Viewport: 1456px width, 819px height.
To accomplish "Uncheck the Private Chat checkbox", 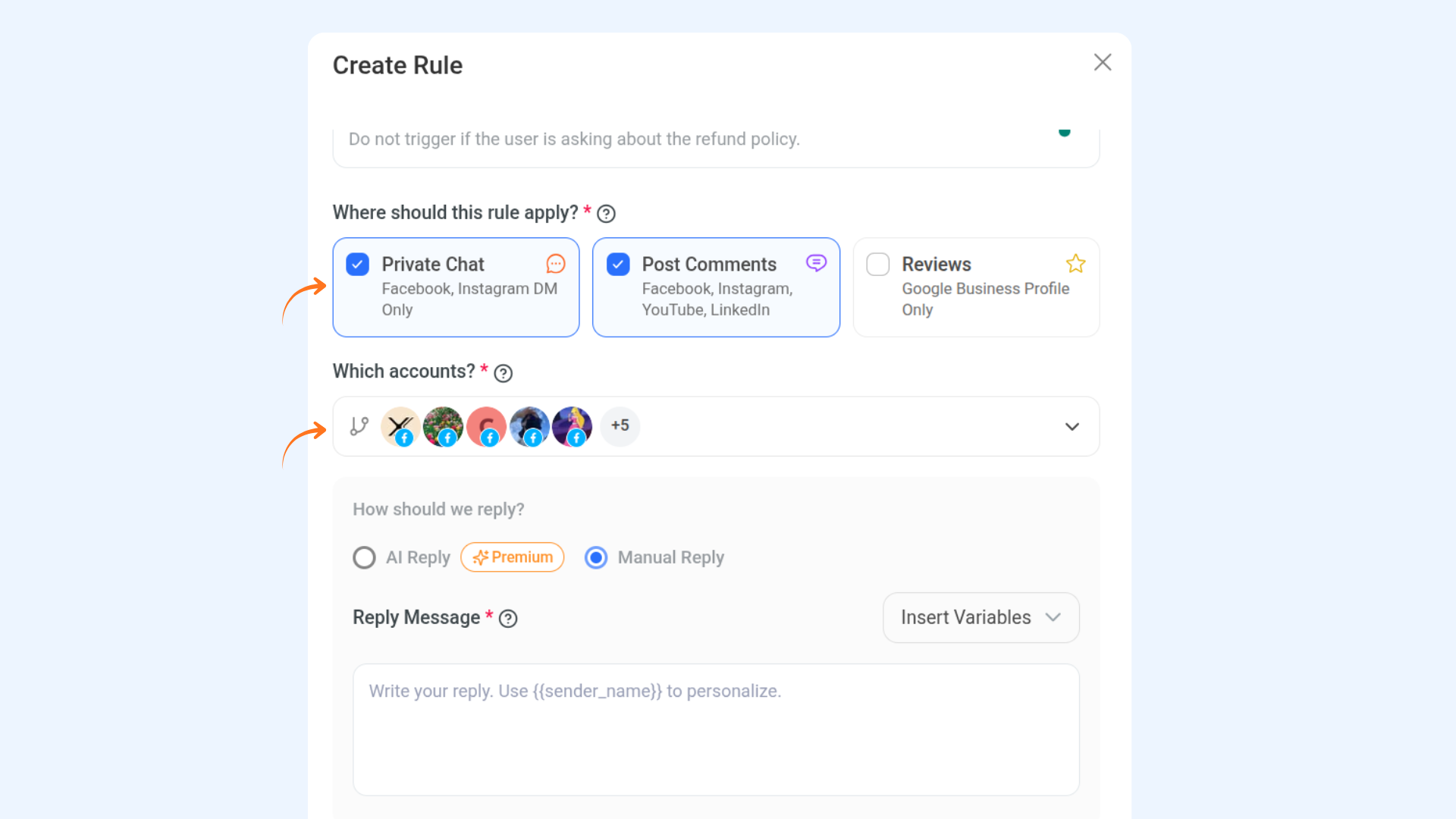I will coord(358,264).
